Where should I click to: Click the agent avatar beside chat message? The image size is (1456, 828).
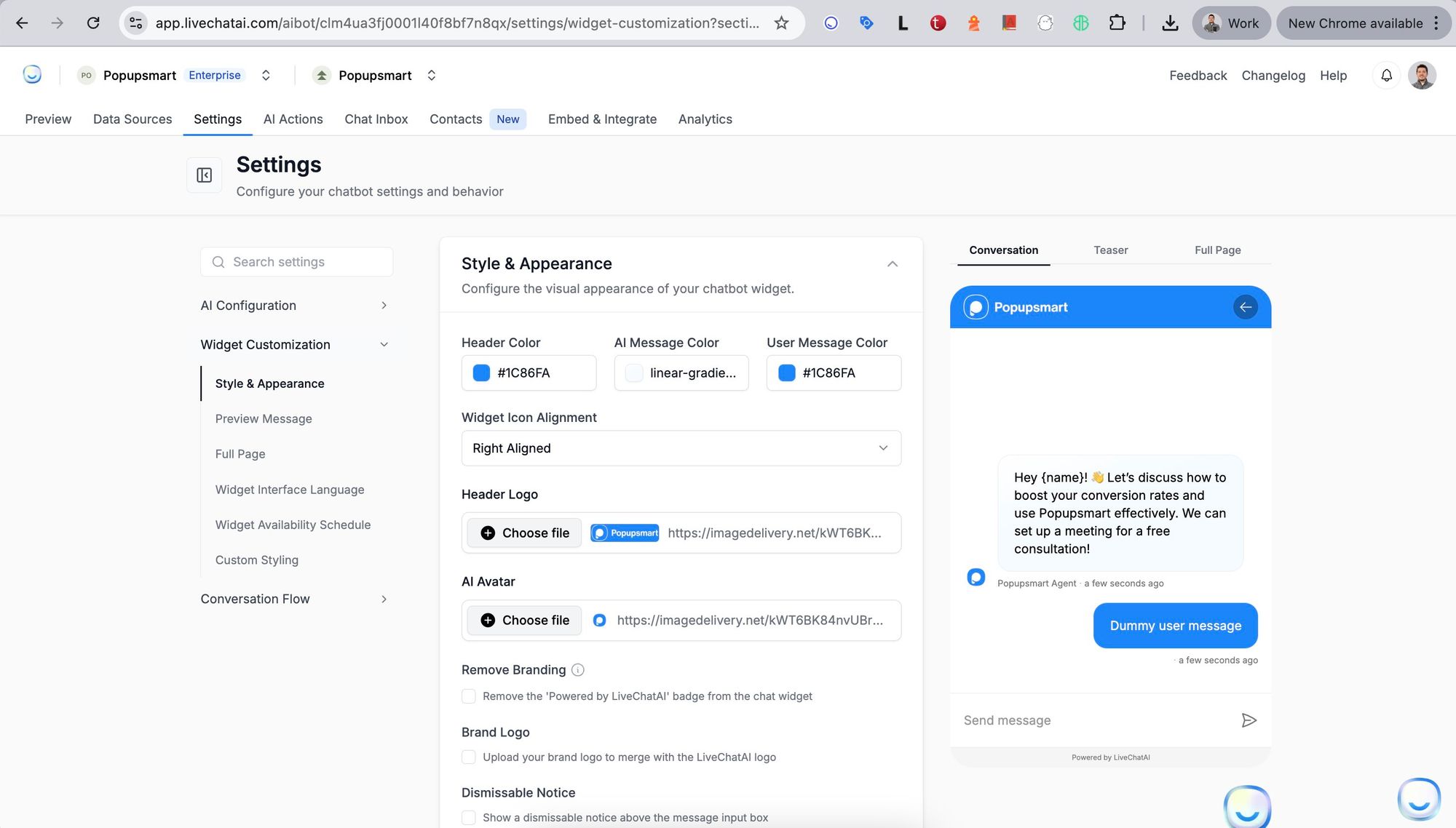[976, 577]
